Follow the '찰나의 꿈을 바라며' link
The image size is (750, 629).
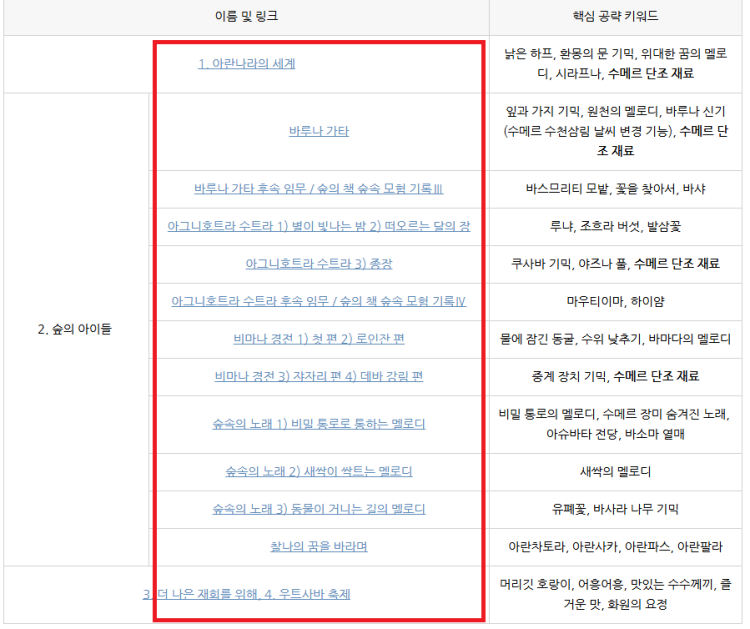coord(318,546)
